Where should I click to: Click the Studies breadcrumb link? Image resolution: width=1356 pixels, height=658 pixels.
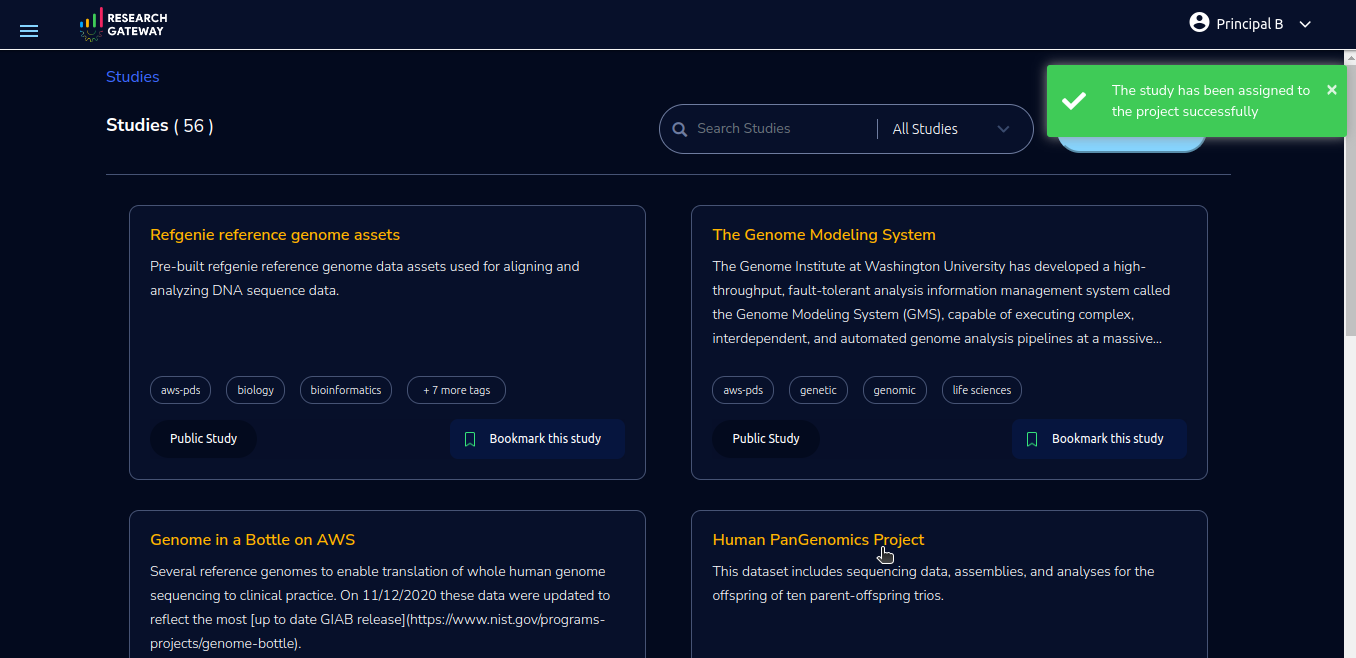coord(133,77)
